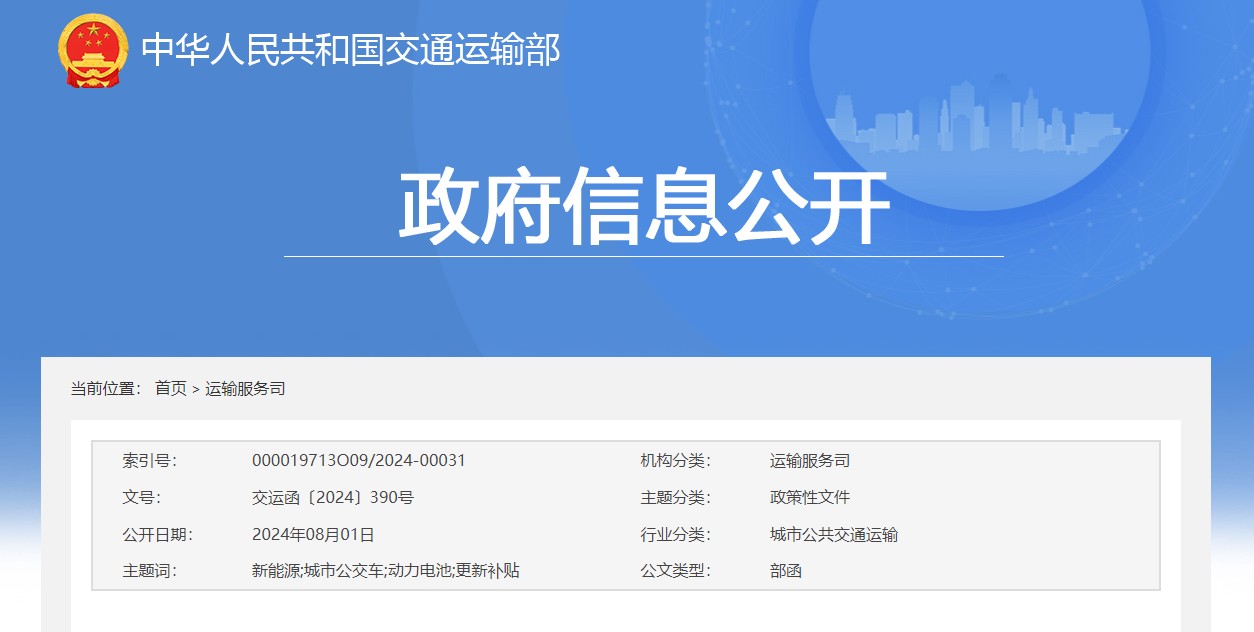Select the 公文类型 label

click(675, 571)
